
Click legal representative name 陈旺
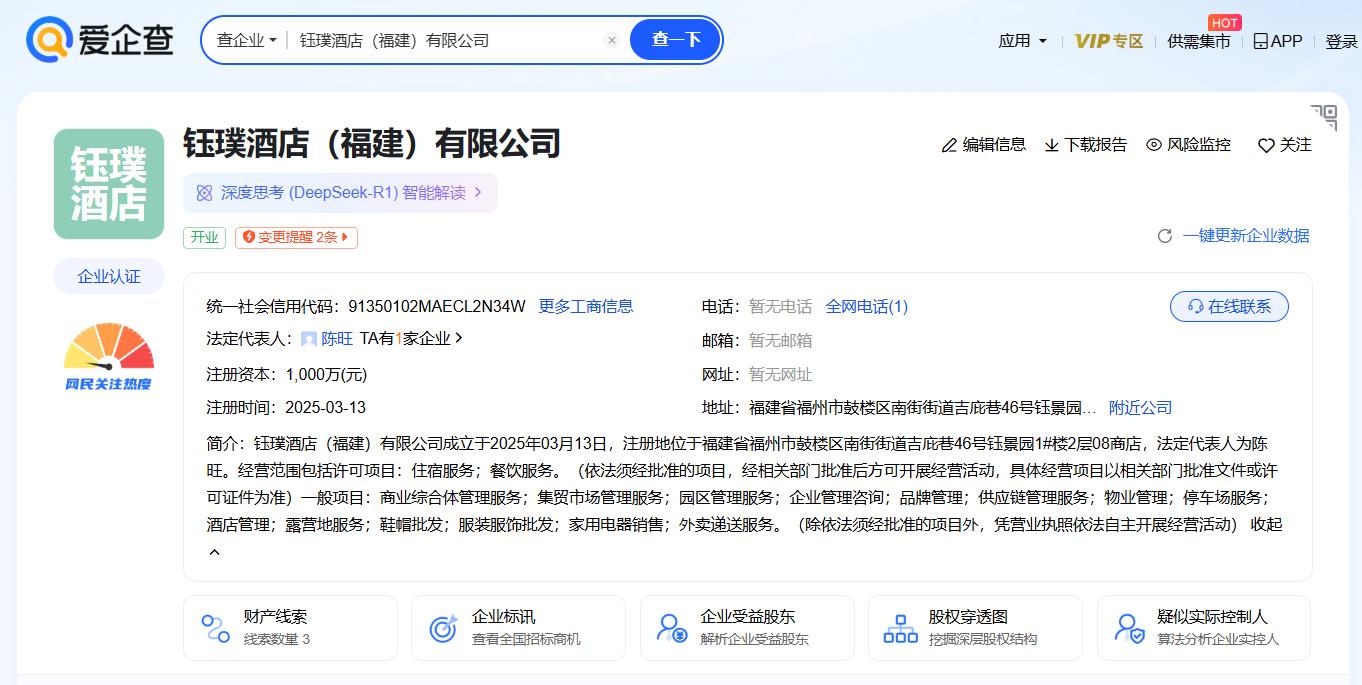(337, 339)
